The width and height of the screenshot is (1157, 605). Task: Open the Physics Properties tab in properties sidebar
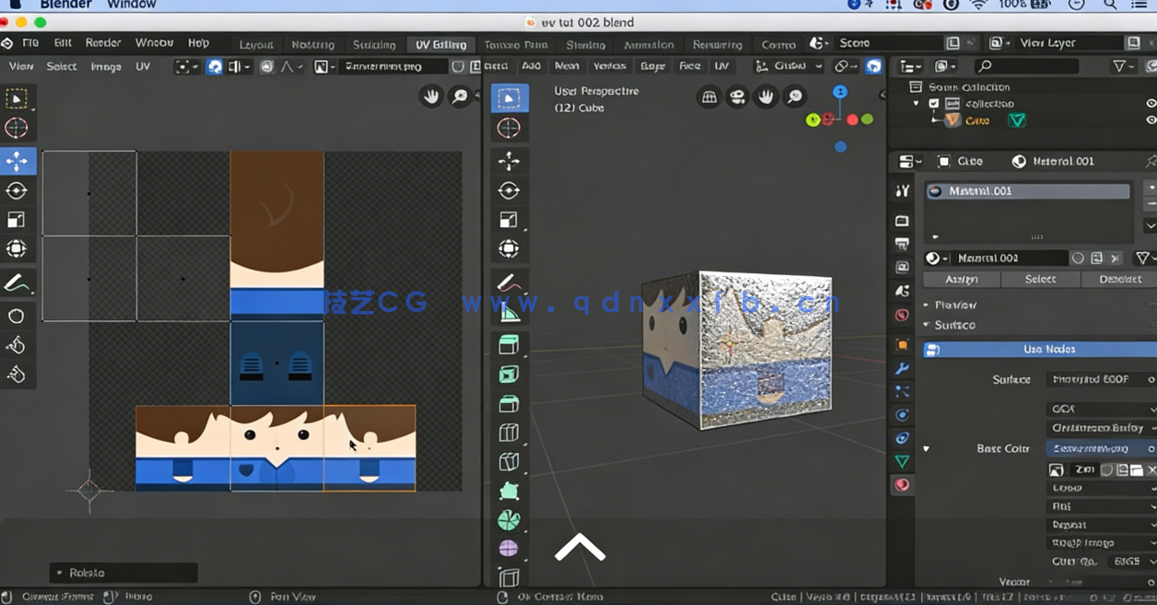(x=901, y=413)
